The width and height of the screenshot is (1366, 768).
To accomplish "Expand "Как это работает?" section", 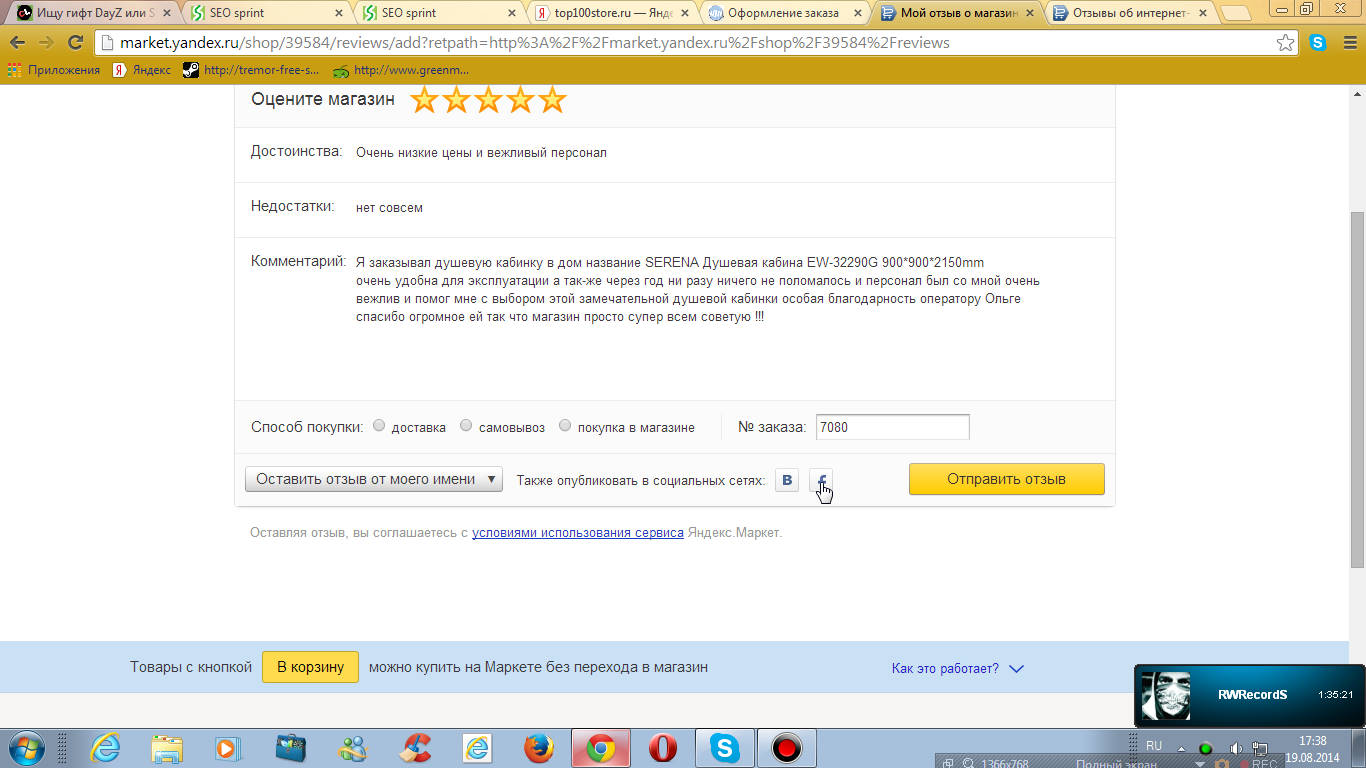I will tap(958, 668).
